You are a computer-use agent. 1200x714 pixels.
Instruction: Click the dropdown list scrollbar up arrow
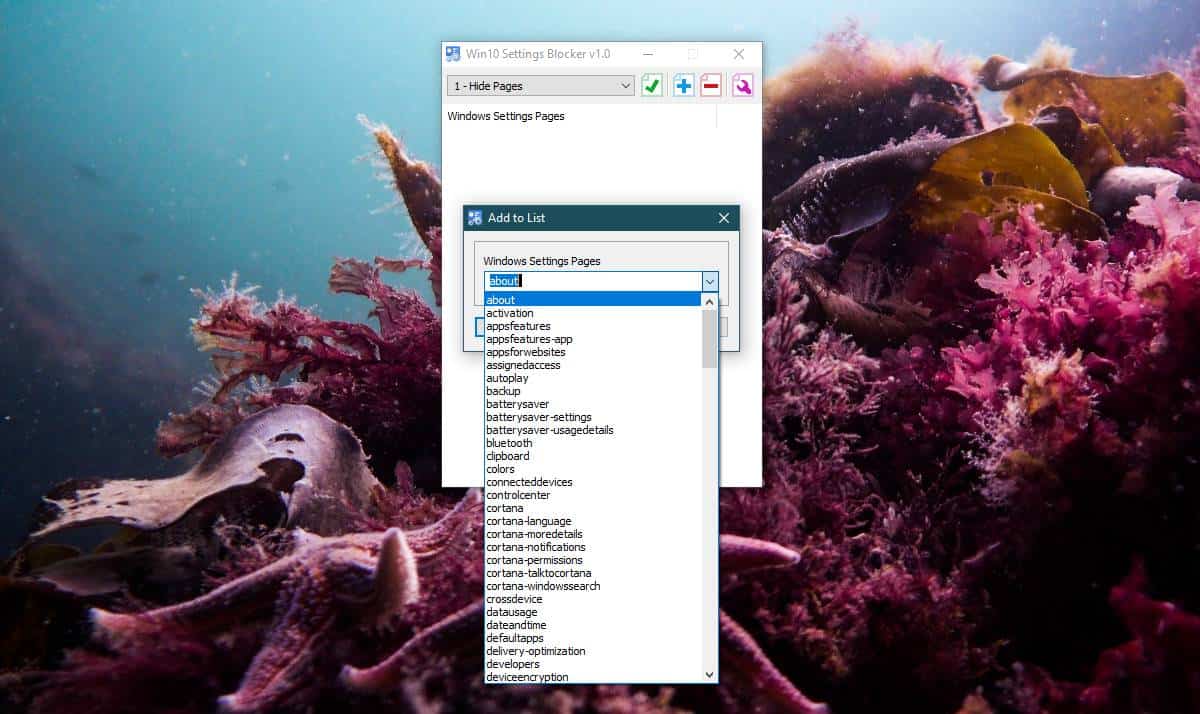710,301
